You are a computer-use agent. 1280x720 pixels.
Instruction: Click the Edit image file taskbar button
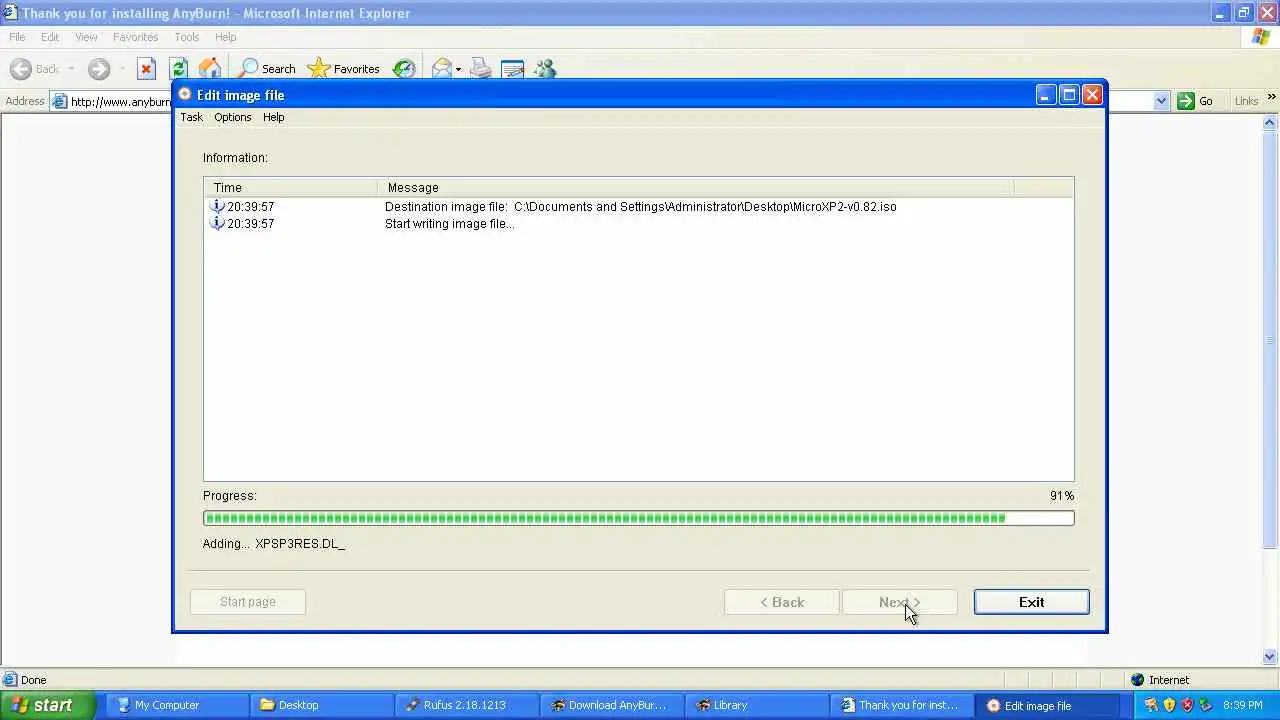(x=1047, y=705)
